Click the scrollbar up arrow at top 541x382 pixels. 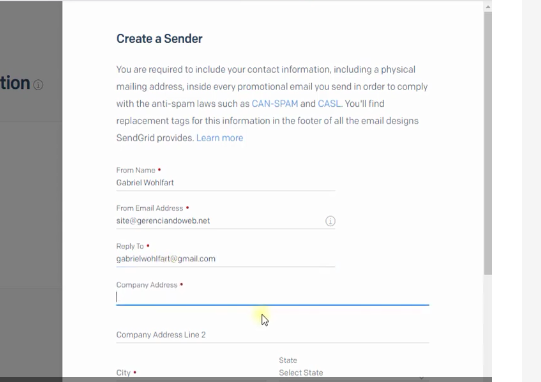point(488,7)
